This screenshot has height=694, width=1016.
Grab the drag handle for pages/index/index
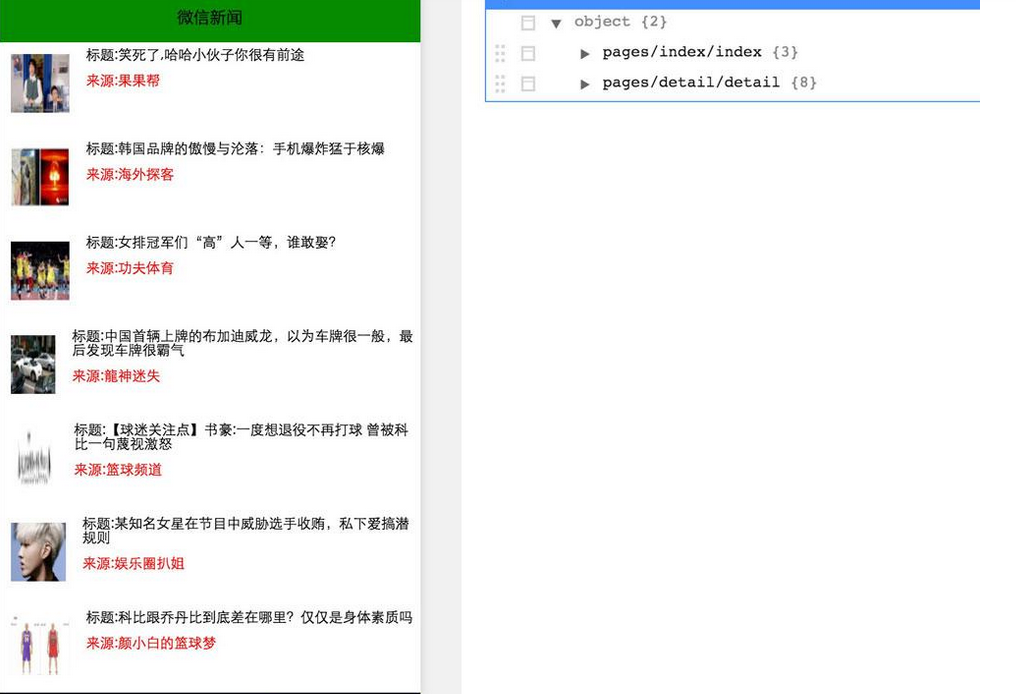click(500, 53)
